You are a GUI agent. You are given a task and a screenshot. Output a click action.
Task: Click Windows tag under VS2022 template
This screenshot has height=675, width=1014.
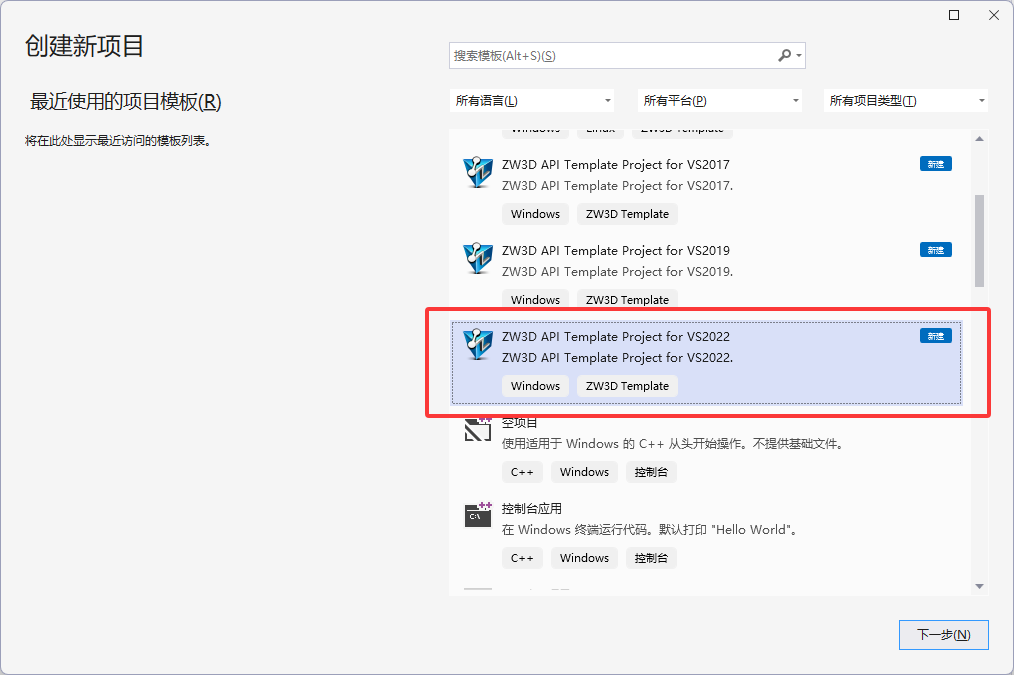click(x=535, y=386)
